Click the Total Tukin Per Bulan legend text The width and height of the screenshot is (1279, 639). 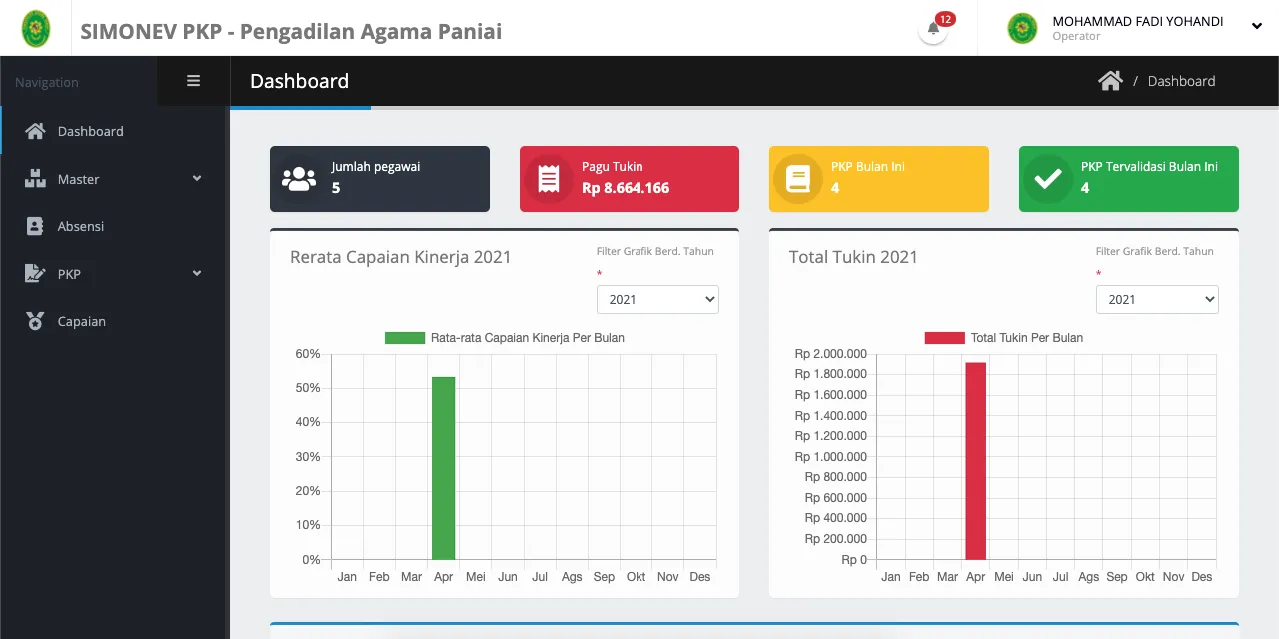(x=1027, y=338)
